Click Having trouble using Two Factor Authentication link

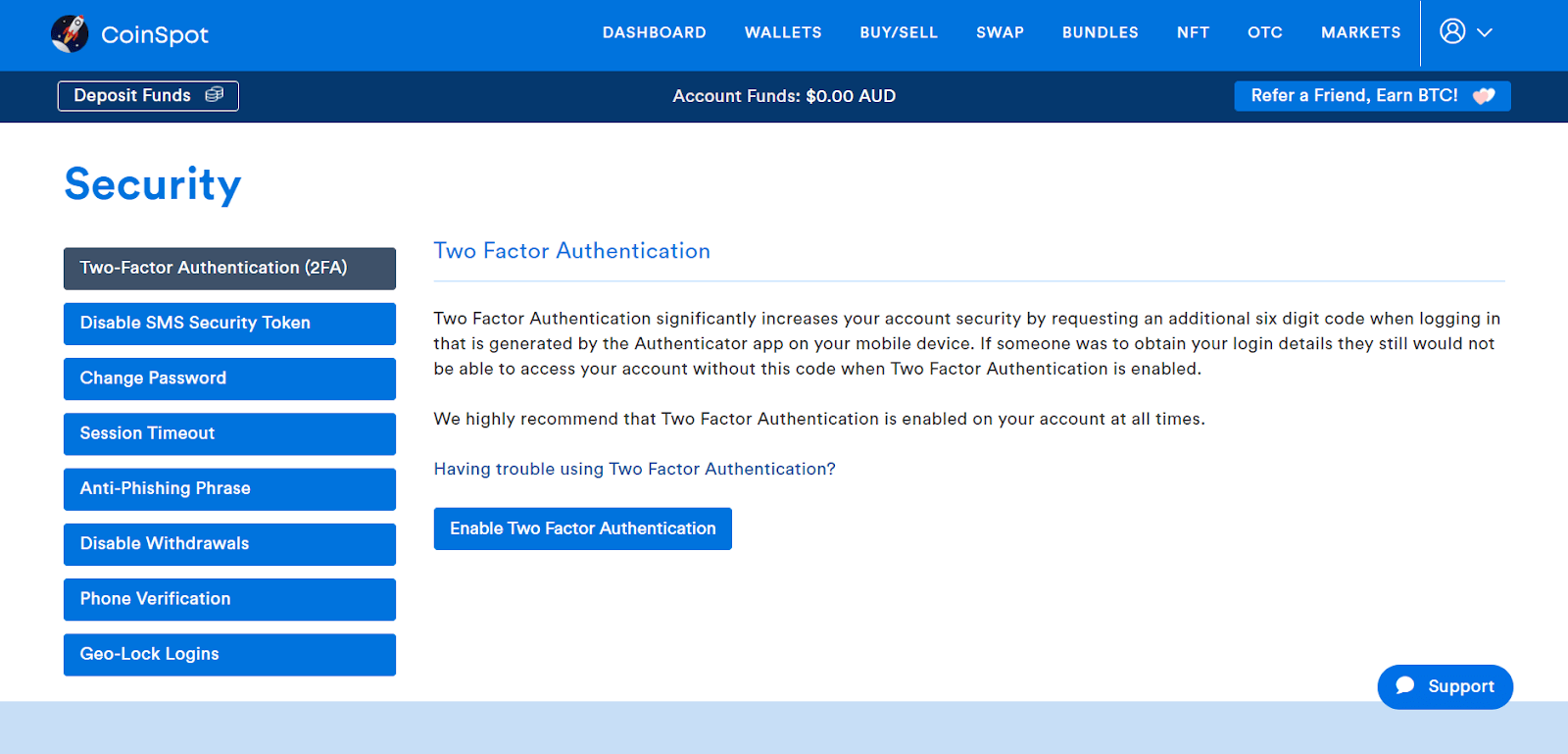point(634,469)
